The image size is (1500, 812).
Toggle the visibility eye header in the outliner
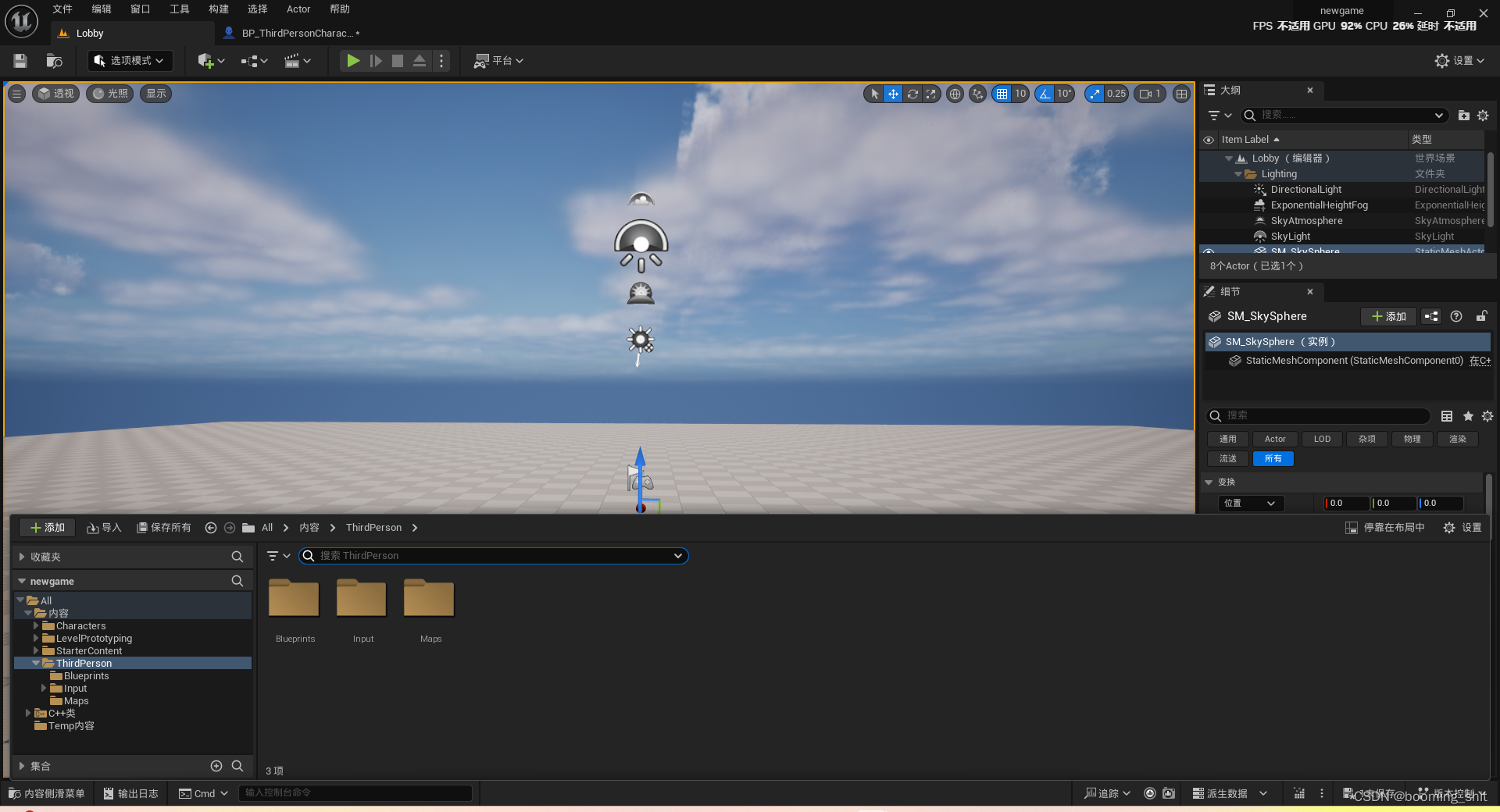click(x=1209, y=140)
